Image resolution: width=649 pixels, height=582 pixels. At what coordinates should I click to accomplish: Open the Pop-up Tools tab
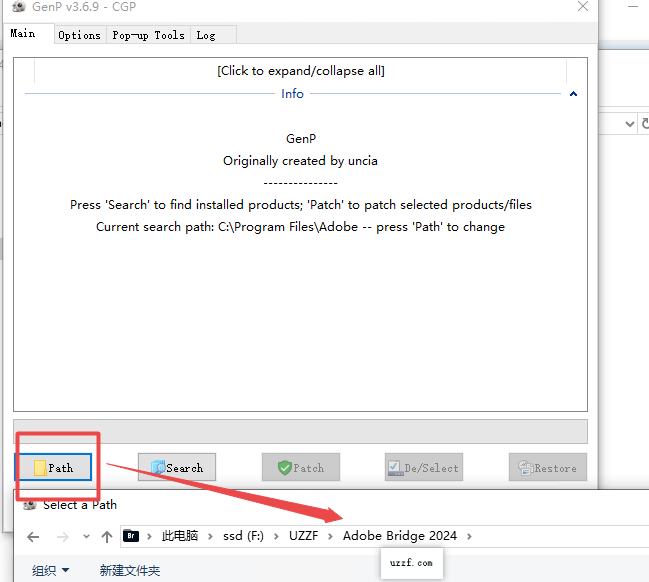tap(148, 35)
